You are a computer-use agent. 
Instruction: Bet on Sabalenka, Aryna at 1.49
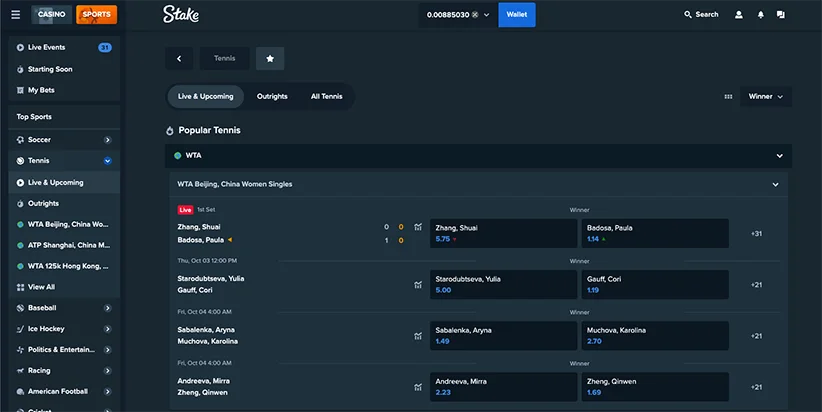coord(503,336)
